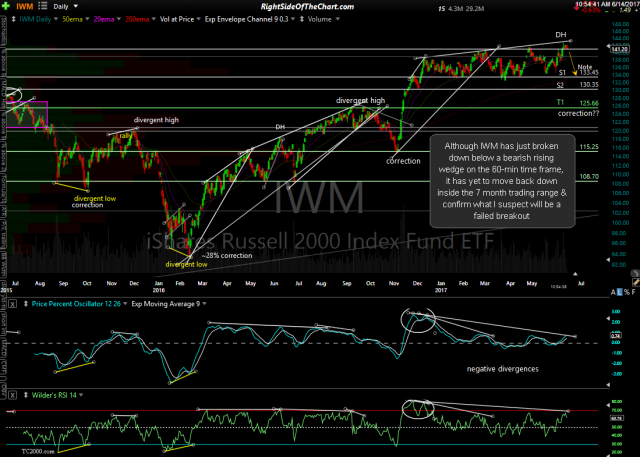The image size is (640, 457).
Task: Click the 15 value in the header
Action: pyautogui.click(x=442, y=8)
